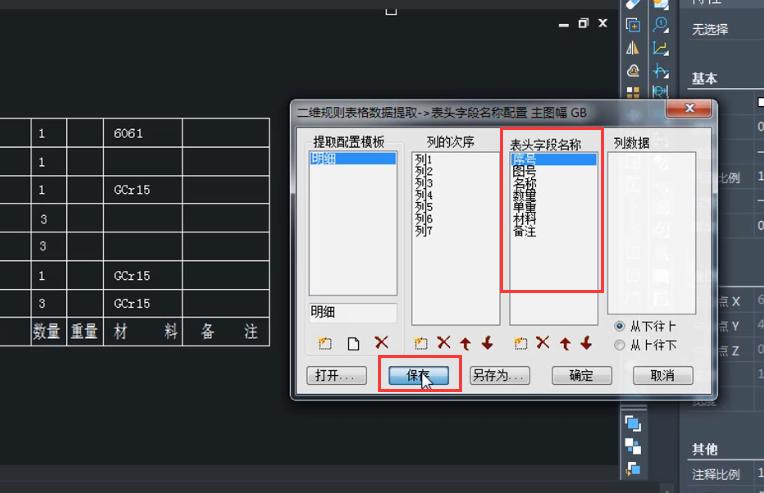Select 数量 header field name
Viewport: 764px width, 493px height.
coord(524,196)
